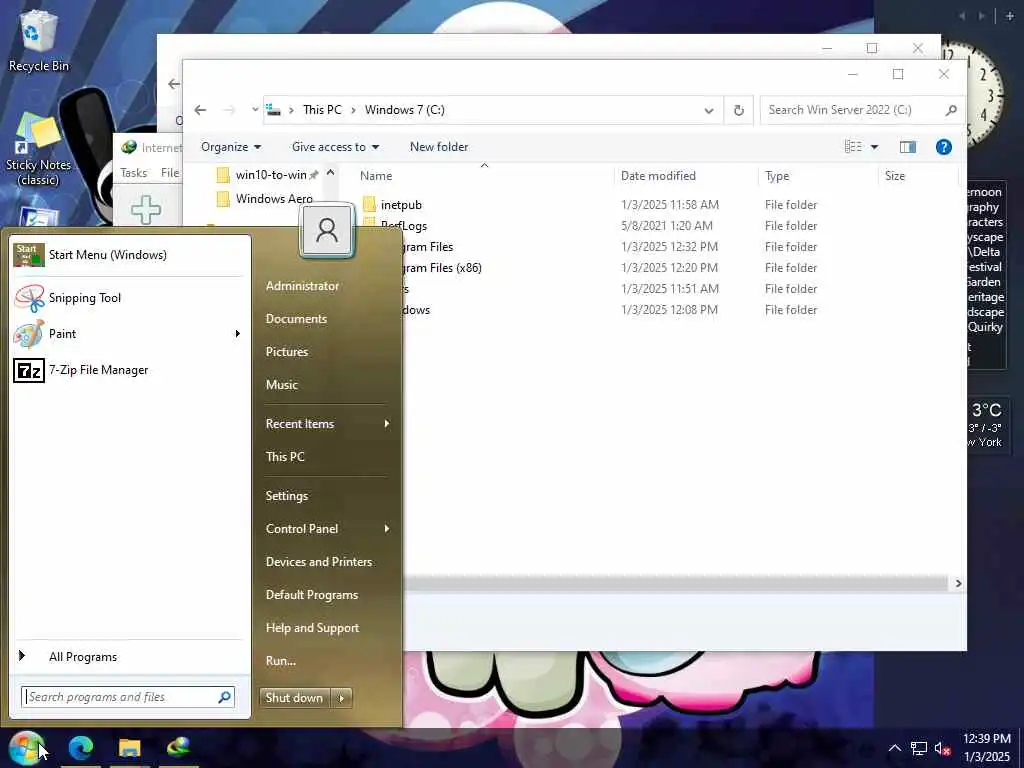Expand address bar history dropdown
The width and height of the screenshot is (1024, 768).
(x=709, y=110)
